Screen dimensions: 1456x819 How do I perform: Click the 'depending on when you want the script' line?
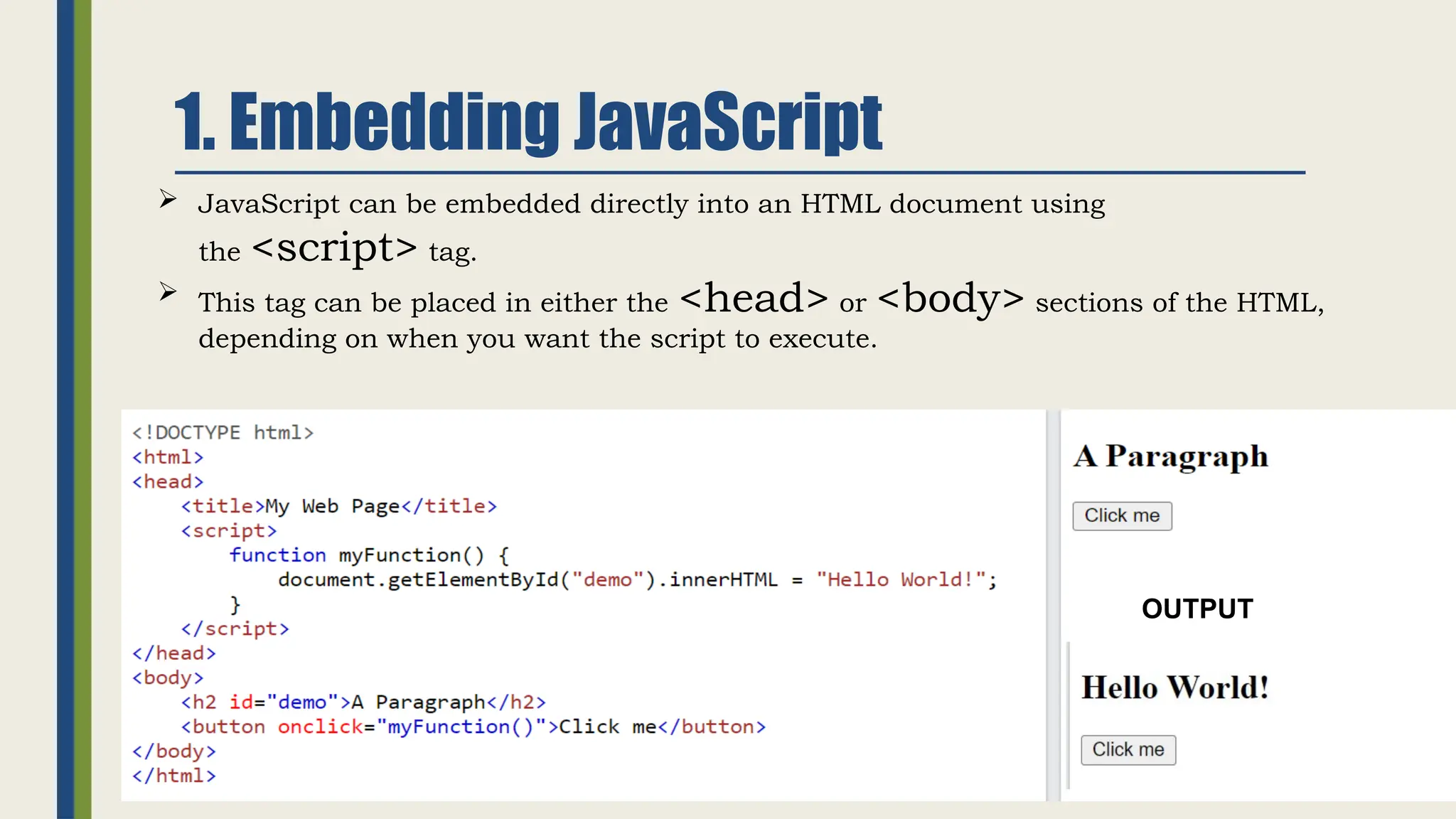(x=537, y=339)
